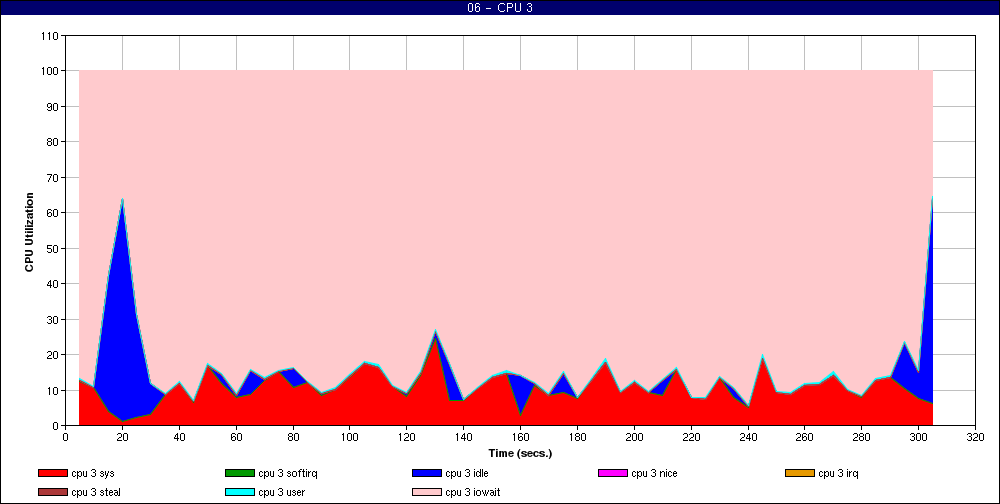Click the blue cpu 3 idle legend swatch
1000x504 pixels.
426,473
